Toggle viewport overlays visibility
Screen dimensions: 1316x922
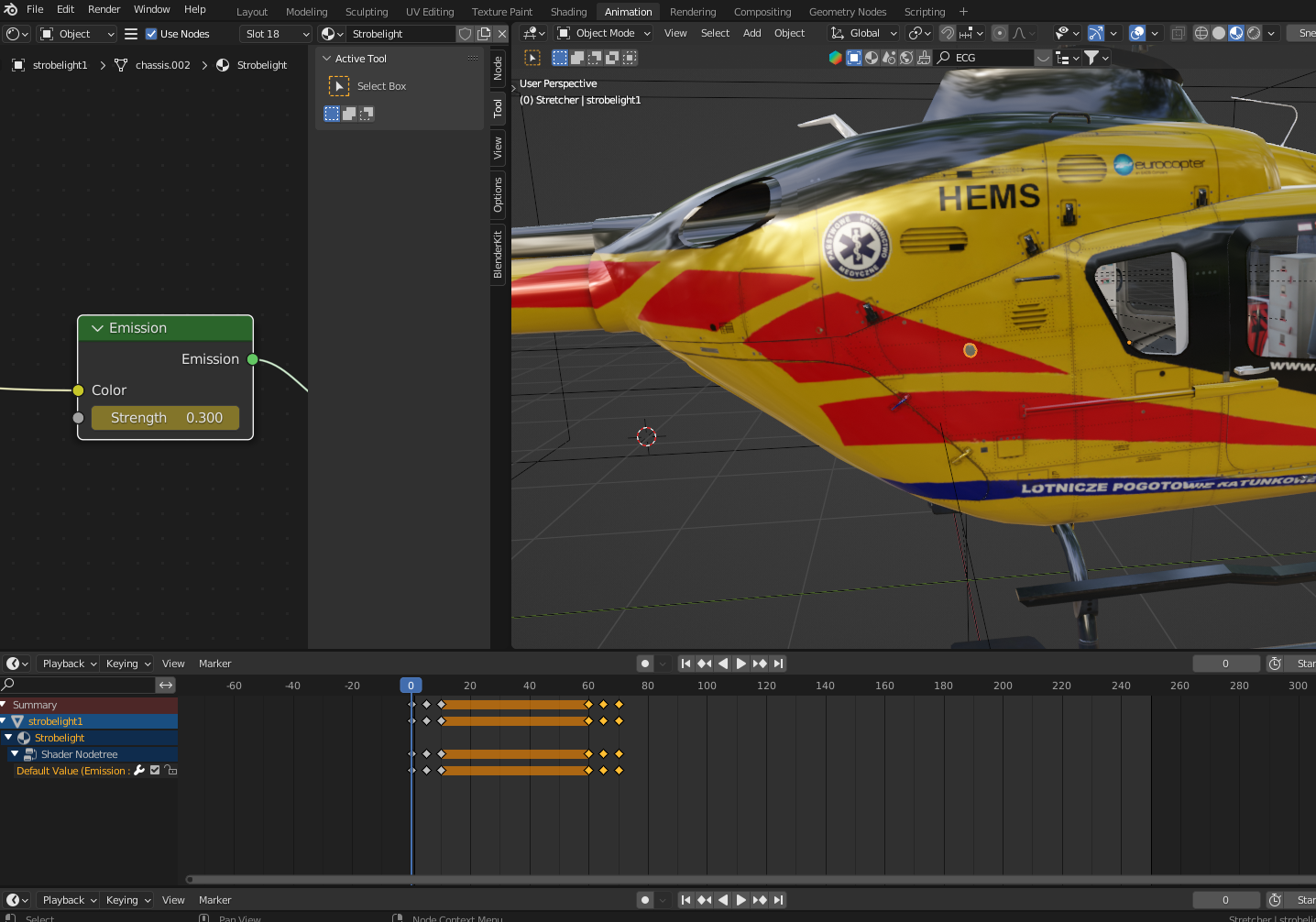[1137, 33]
